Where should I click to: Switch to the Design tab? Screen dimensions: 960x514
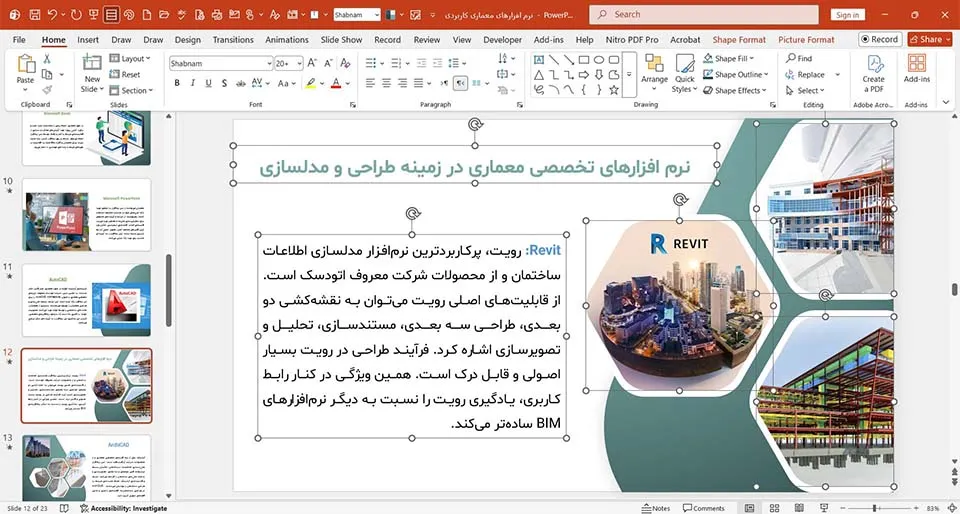187,40
